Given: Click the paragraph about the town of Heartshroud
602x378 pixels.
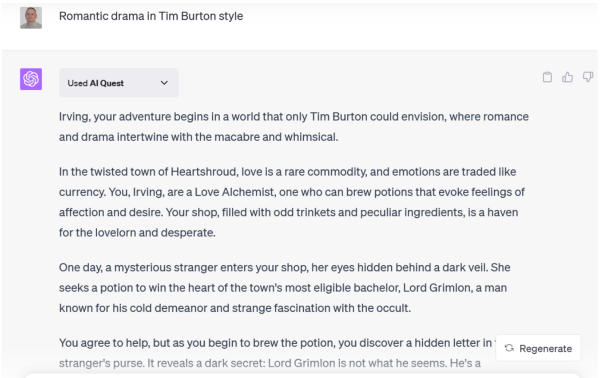Looking at the screenshot, I should [x=292, y=202].
